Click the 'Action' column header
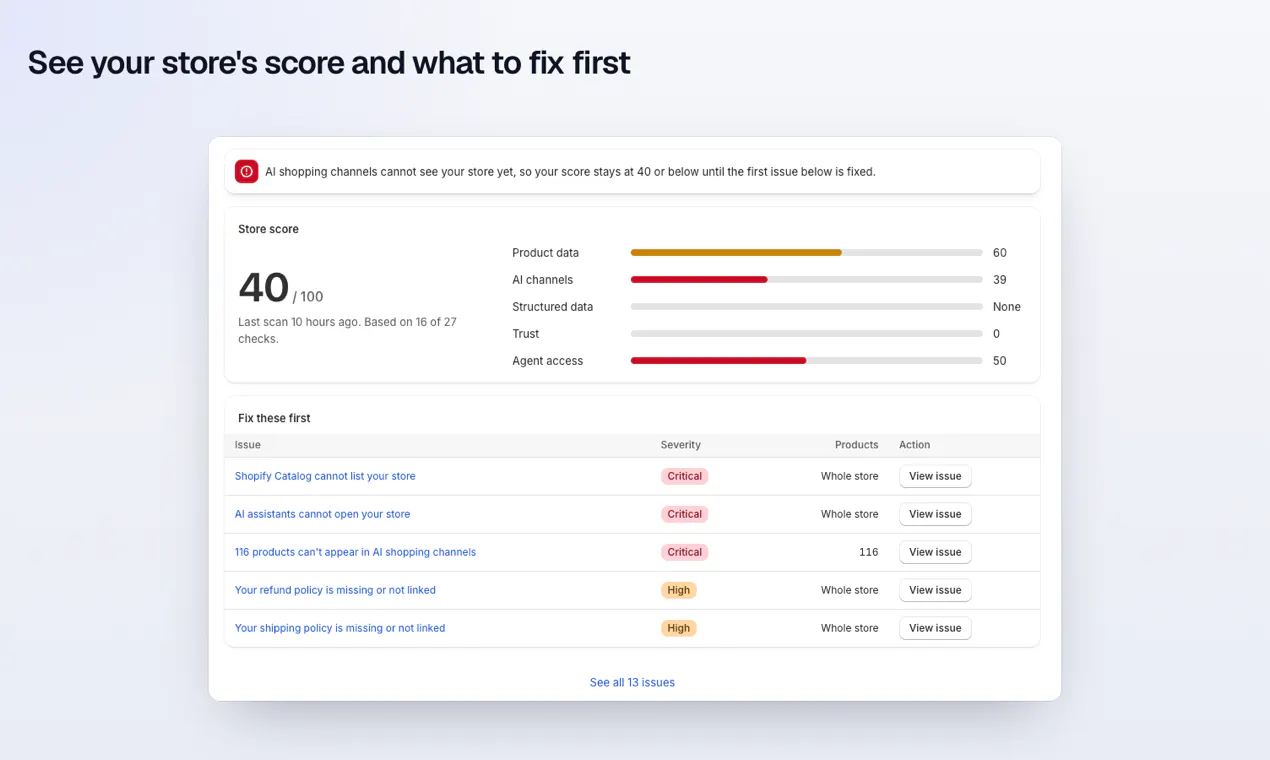The image size is (1270, 760). pyautogui.click(x=914, y=445)
